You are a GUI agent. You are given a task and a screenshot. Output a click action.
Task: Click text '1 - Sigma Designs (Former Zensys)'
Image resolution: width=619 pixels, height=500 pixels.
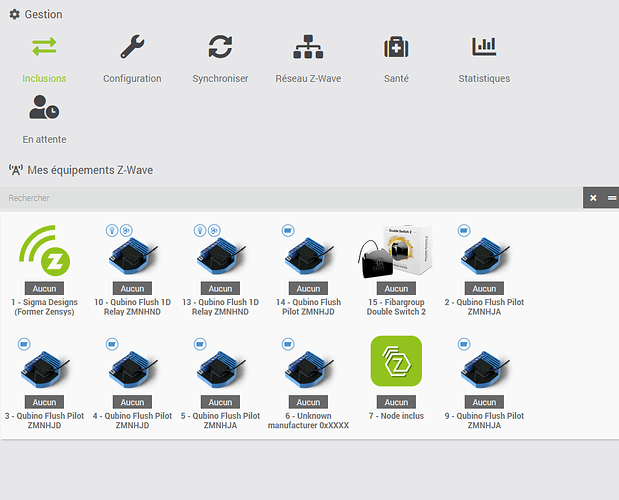click(x=44, y=307)
